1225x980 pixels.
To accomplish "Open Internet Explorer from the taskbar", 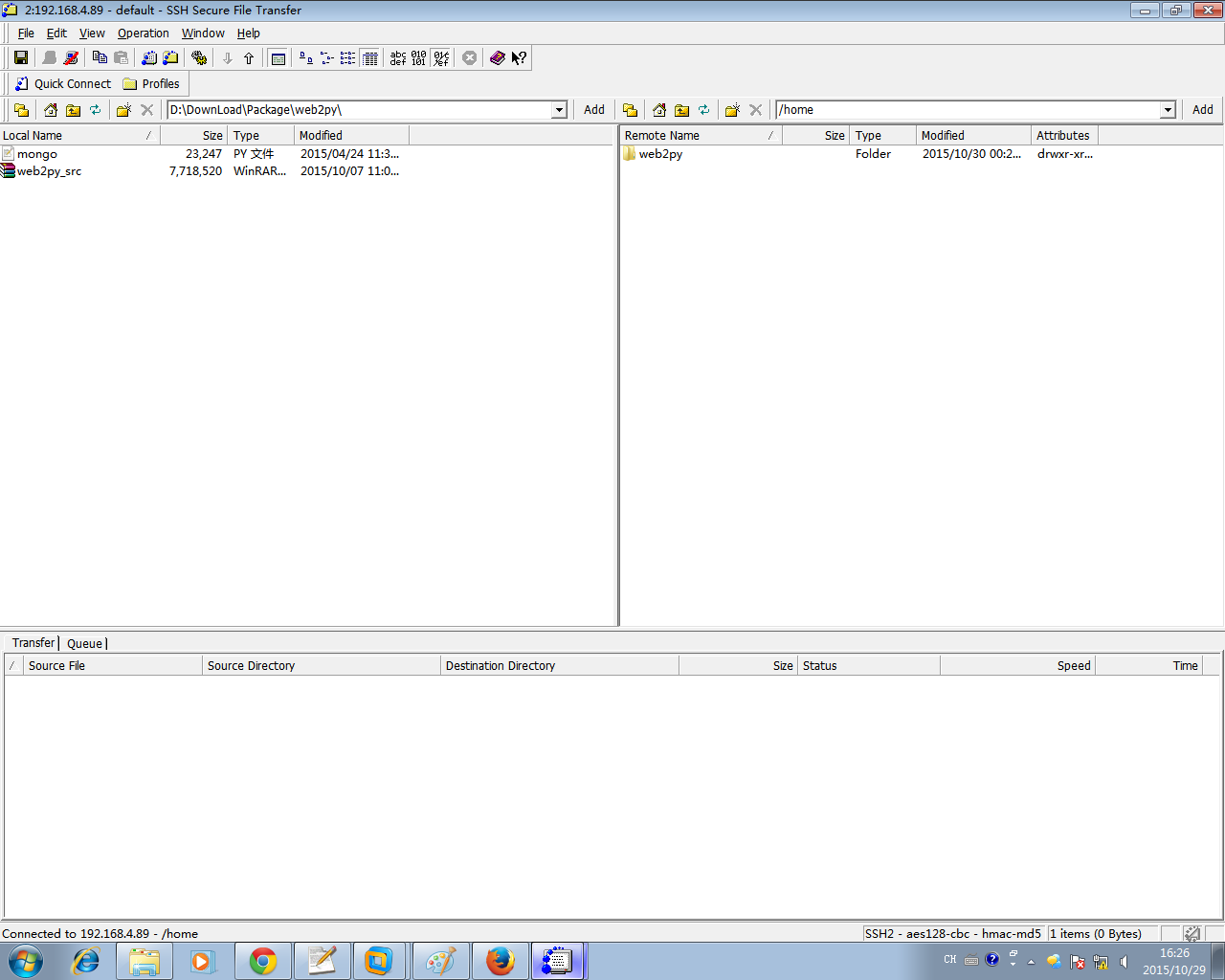I will coord(86,961).
